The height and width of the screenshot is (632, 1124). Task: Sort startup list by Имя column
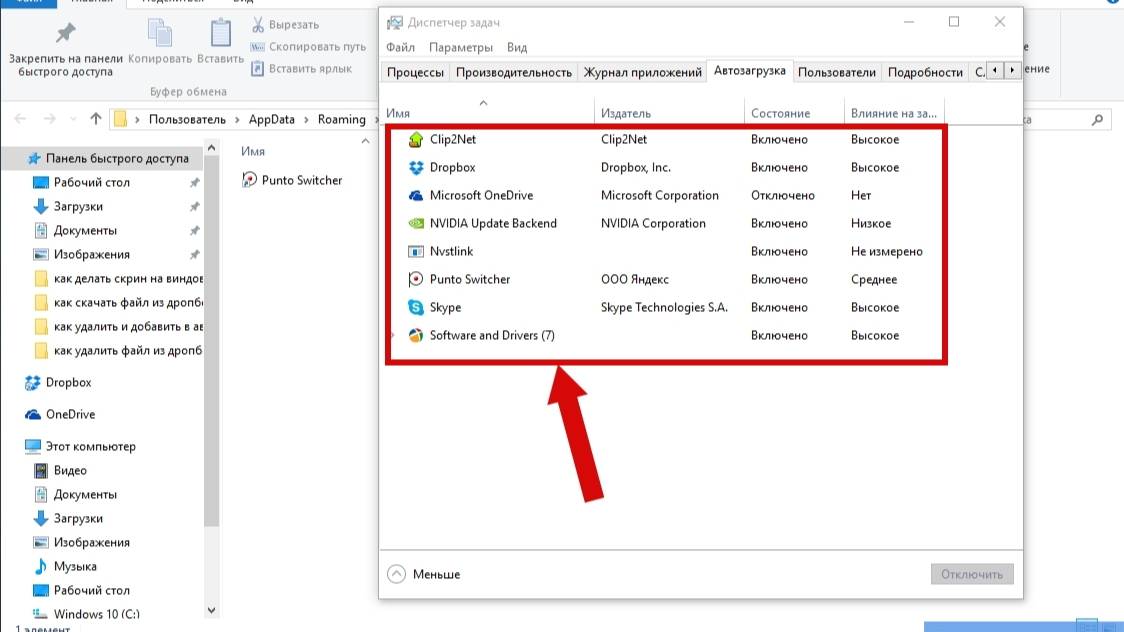487,113
